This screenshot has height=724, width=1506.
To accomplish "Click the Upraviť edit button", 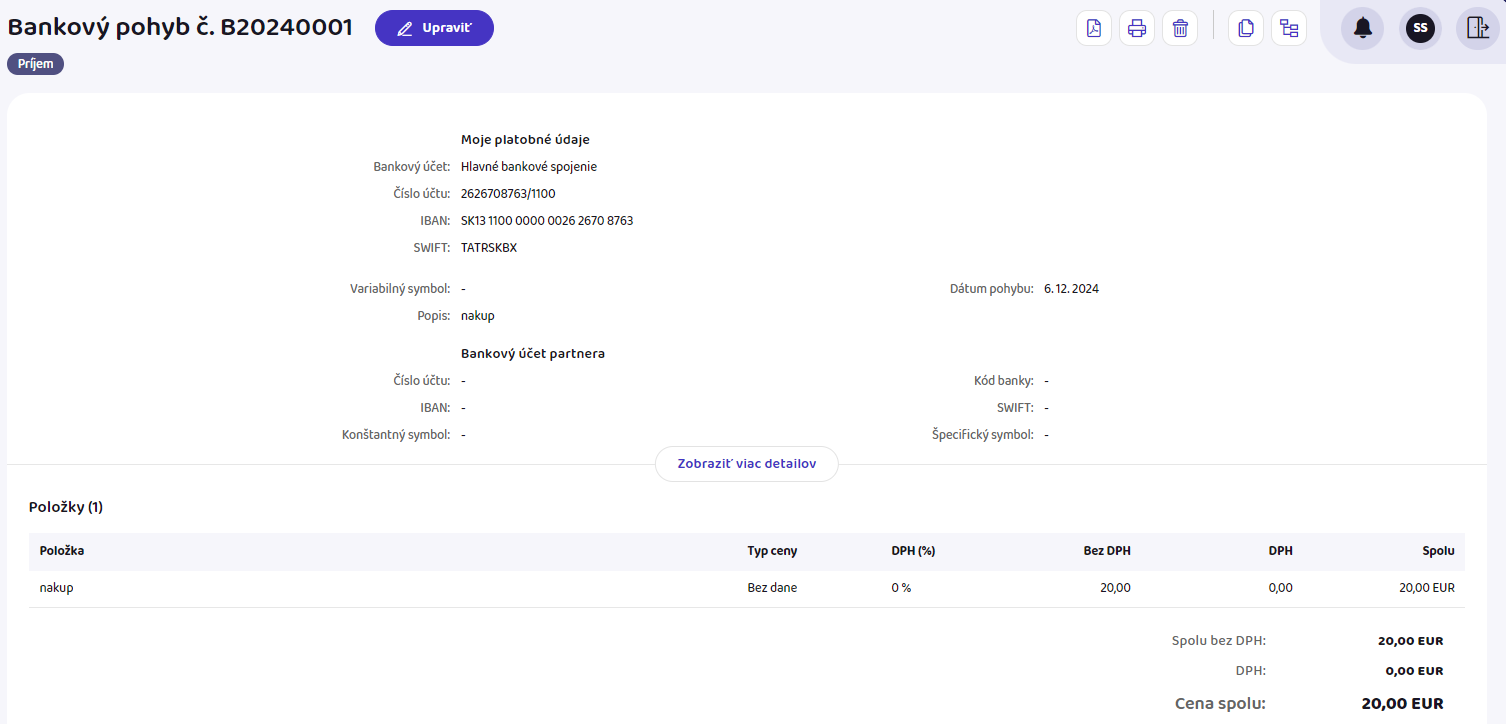I will (434, 28).
